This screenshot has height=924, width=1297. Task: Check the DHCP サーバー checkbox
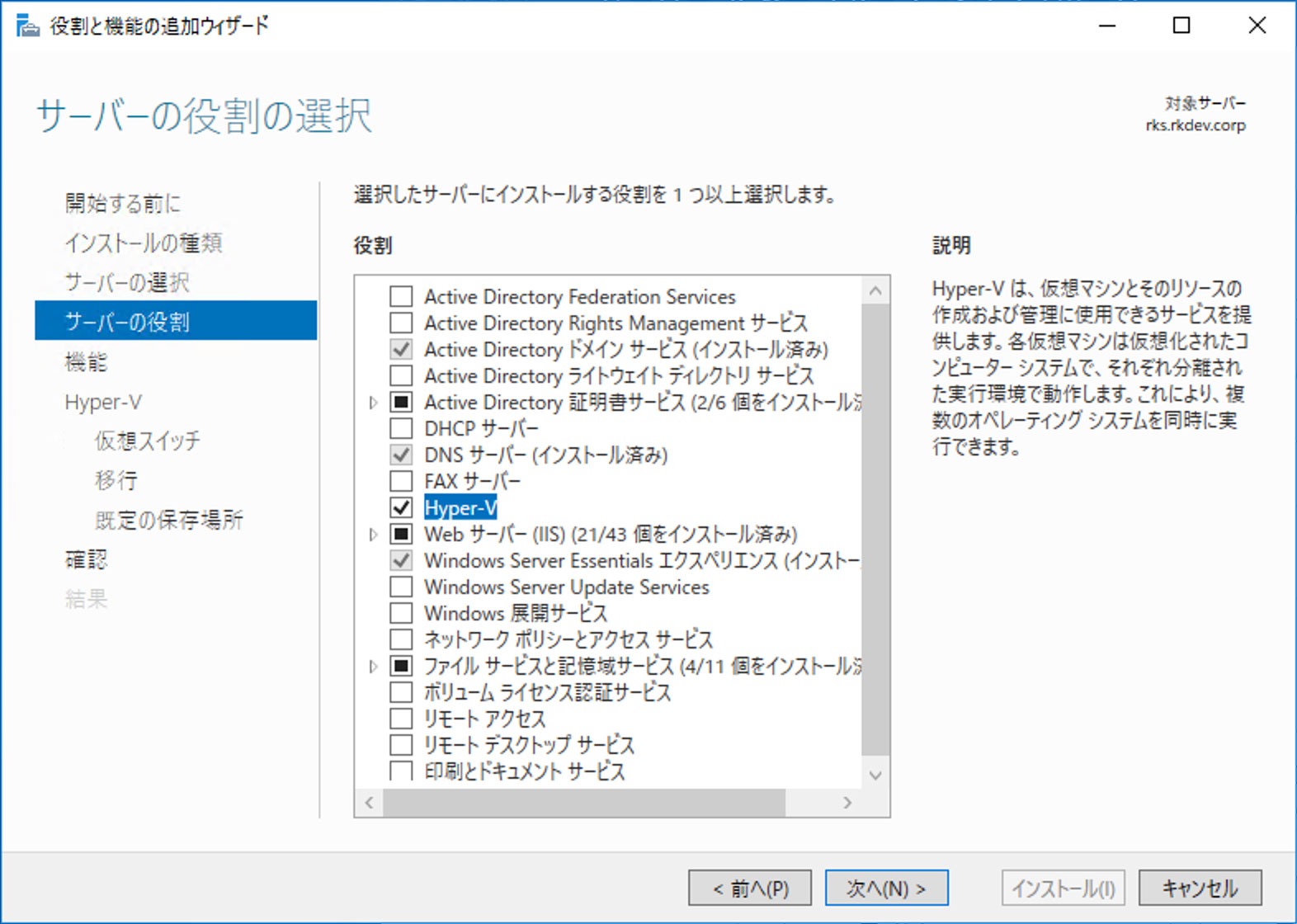click(x=401, y=428)
